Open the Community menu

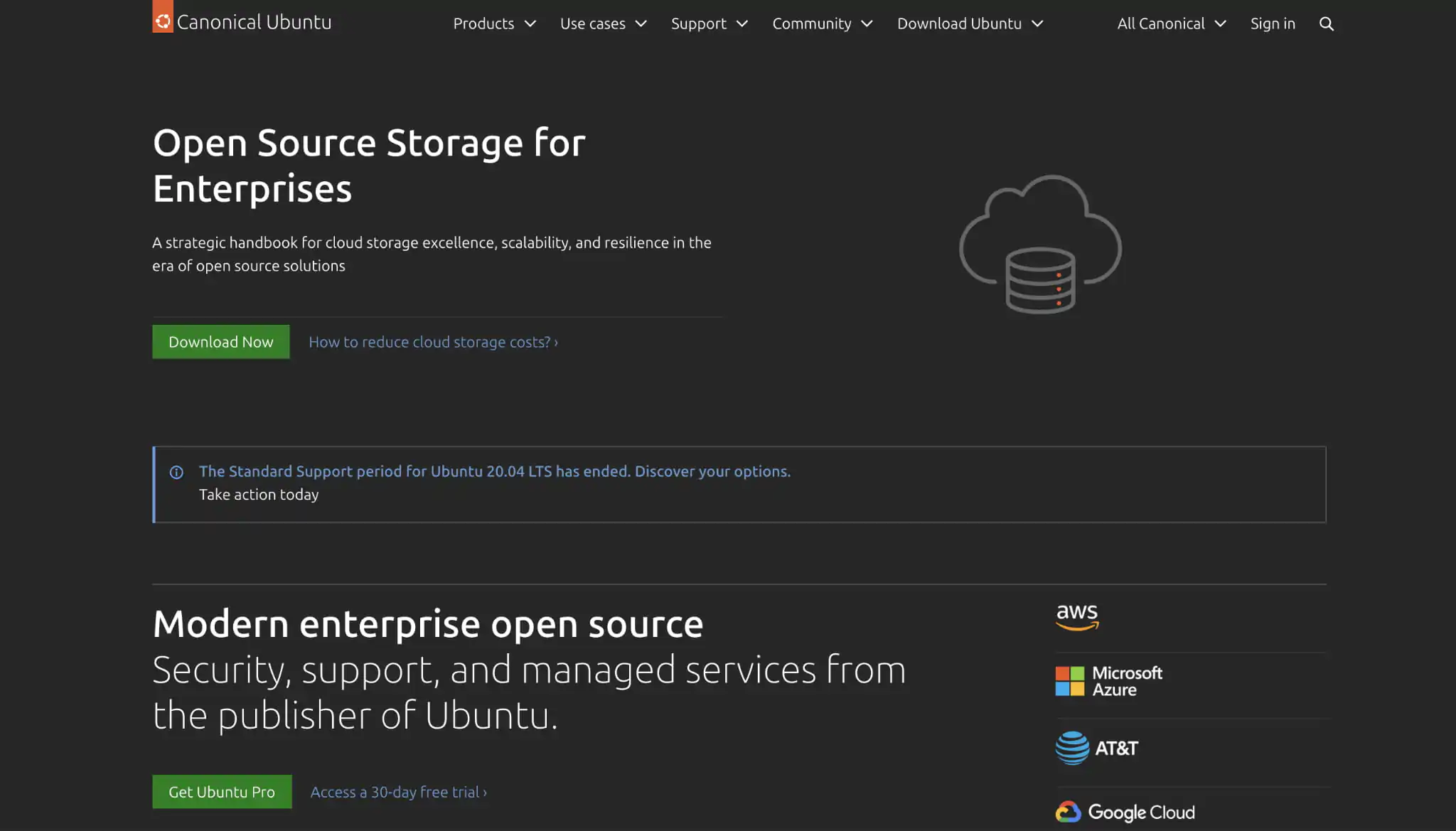tap(823, 23)
